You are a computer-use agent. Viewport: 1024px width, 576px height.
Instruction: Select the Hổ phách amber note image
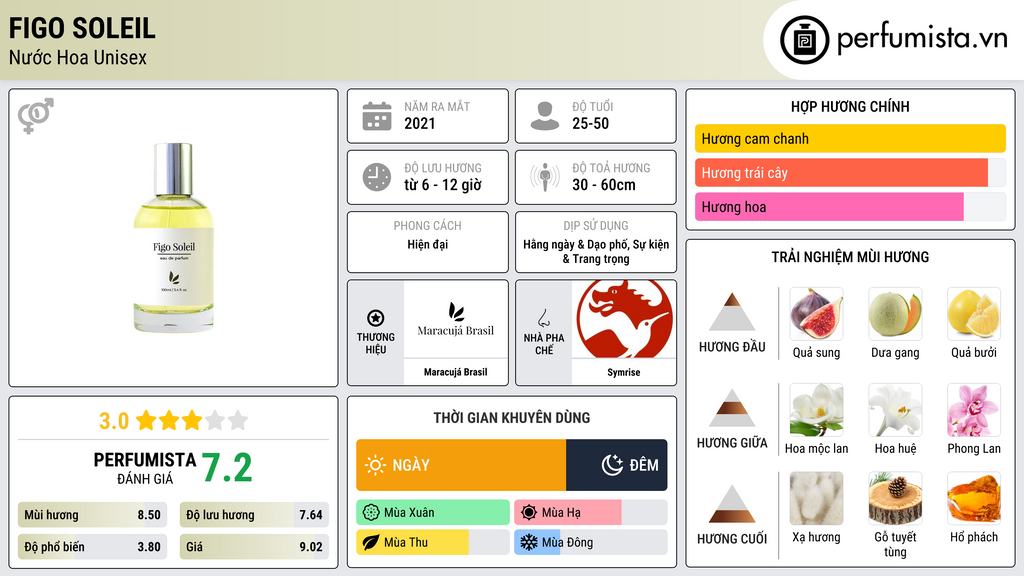pos(974,499)
